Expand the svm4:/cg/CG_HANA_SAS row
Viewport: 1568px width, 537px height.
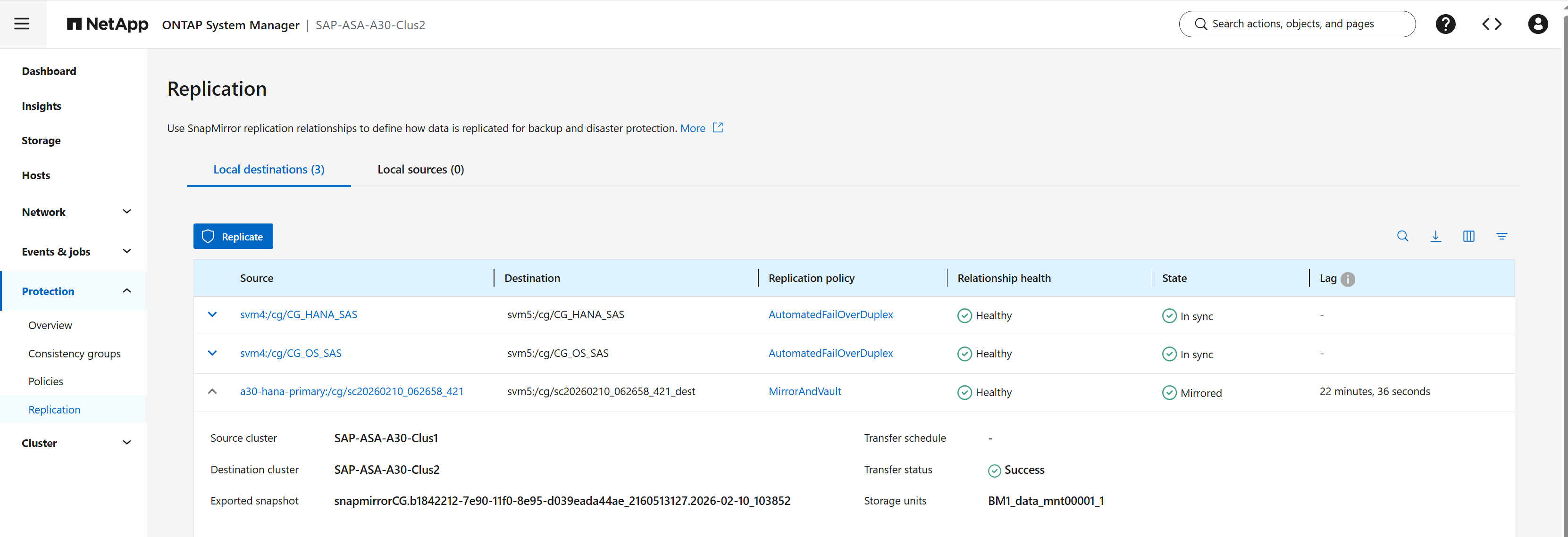(x=212, y=314)
